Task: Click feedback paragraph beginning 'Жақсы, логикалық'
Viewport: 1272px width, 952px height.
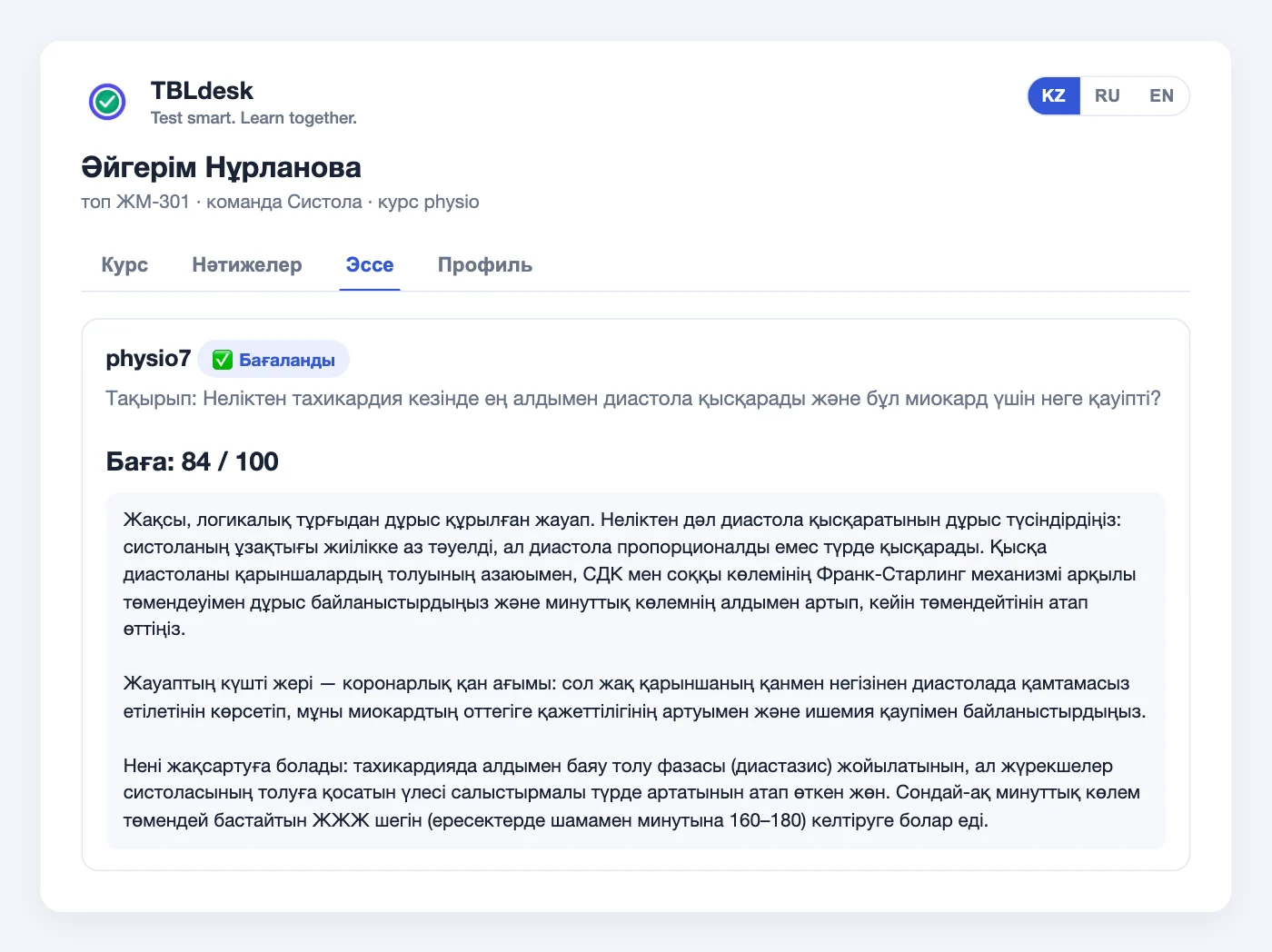Action: coord(630,574)
